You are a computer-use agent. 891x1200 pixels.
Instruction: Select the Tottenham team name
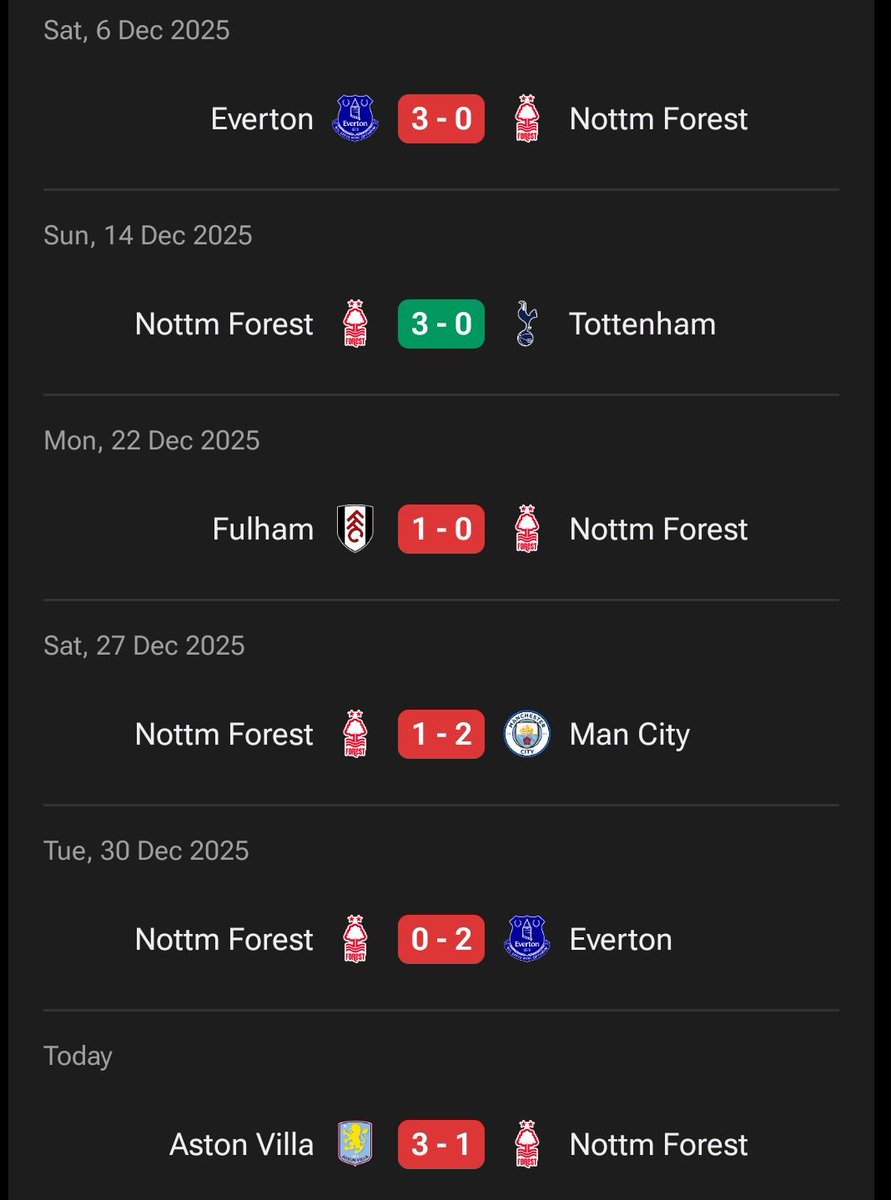pos(642,324)
